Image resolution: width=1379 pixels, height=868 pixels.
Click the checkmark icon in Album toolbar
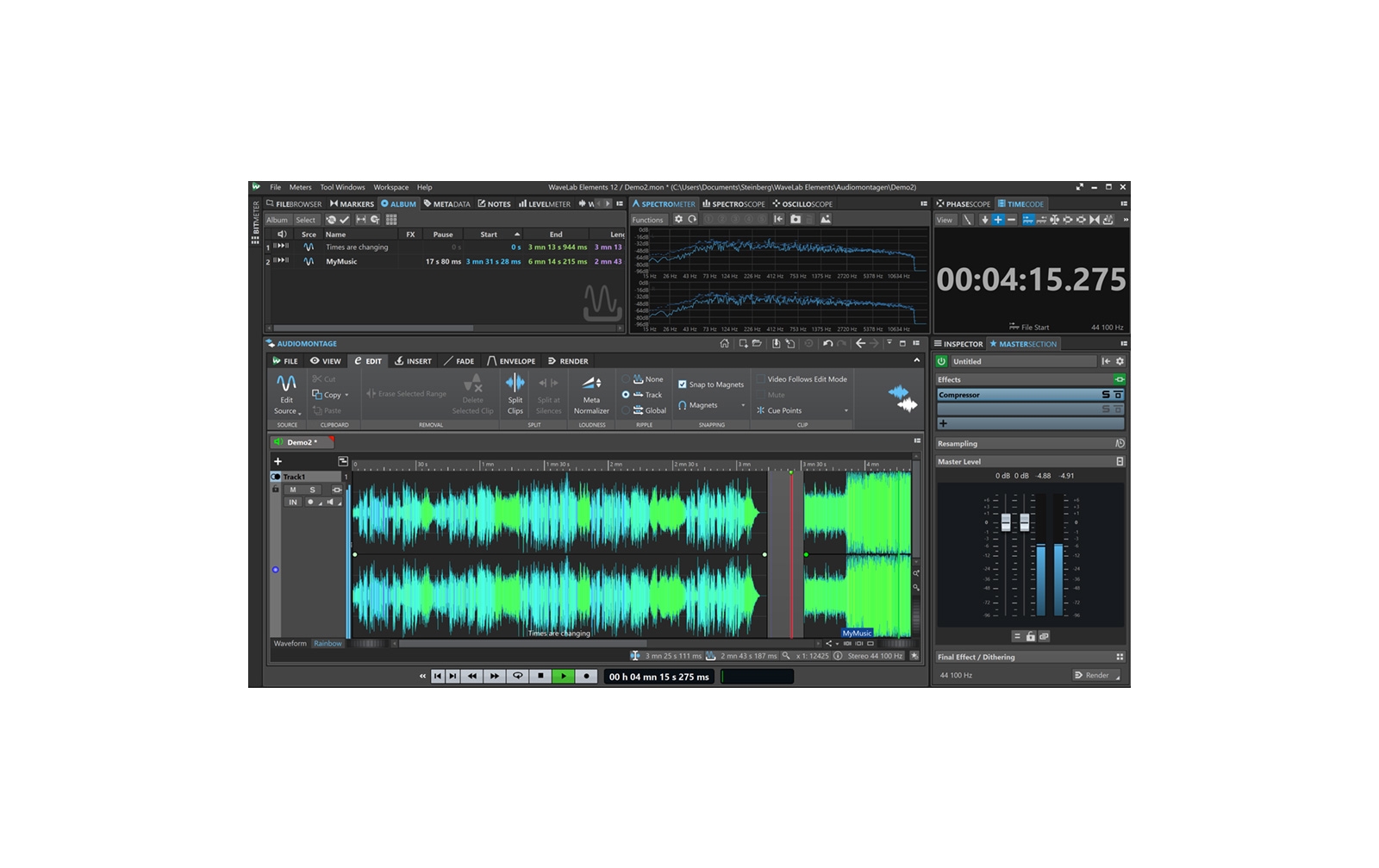click(345, 220)
